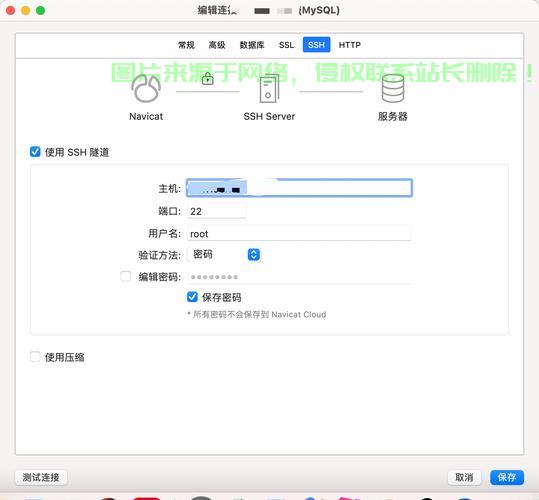Click the masked password field
This screenshot has height=500, width=539.
click(x=299, y=277)
